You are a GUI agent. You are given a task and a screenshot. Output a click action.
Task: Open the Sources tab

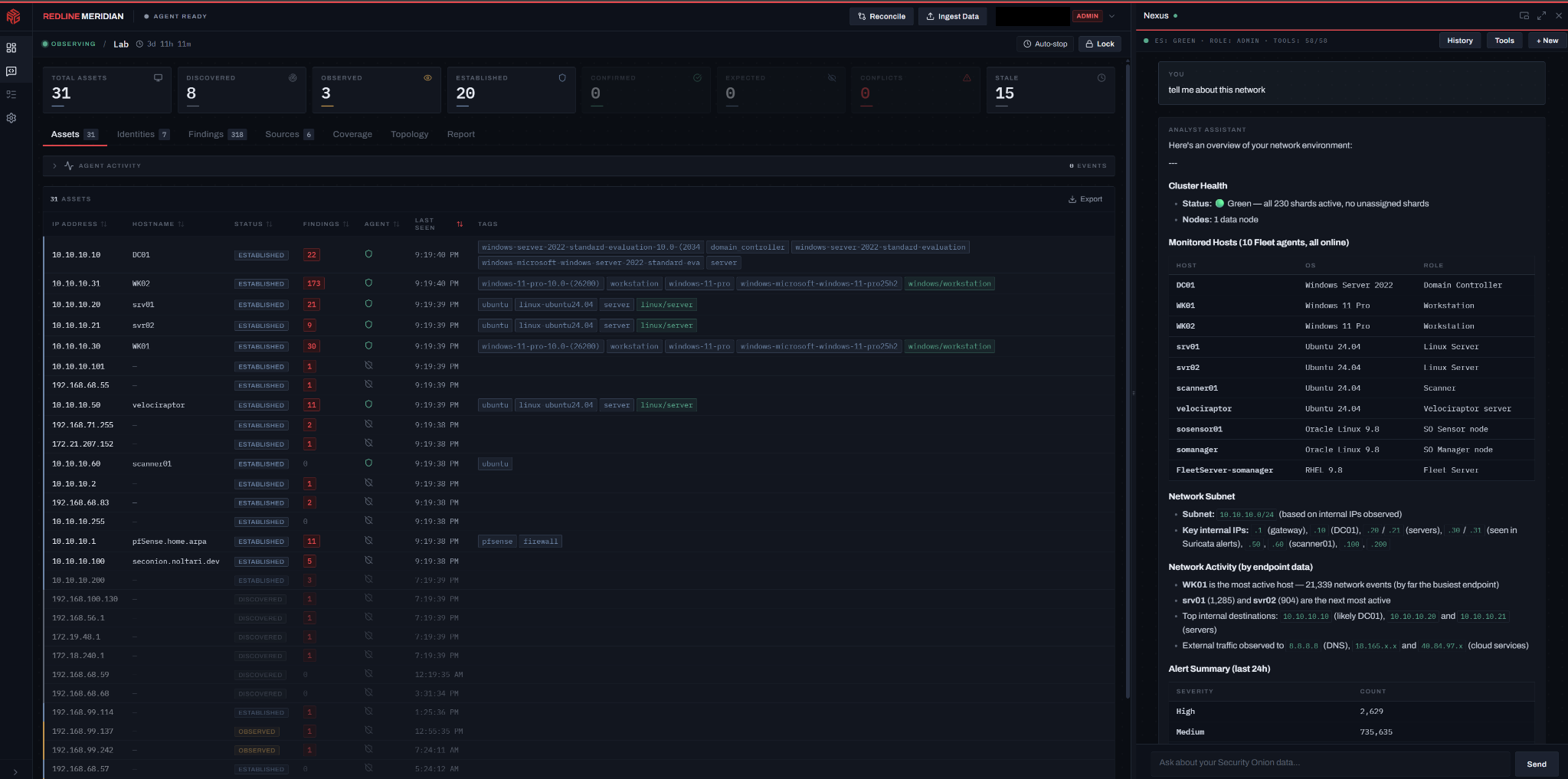click(290, 134)
